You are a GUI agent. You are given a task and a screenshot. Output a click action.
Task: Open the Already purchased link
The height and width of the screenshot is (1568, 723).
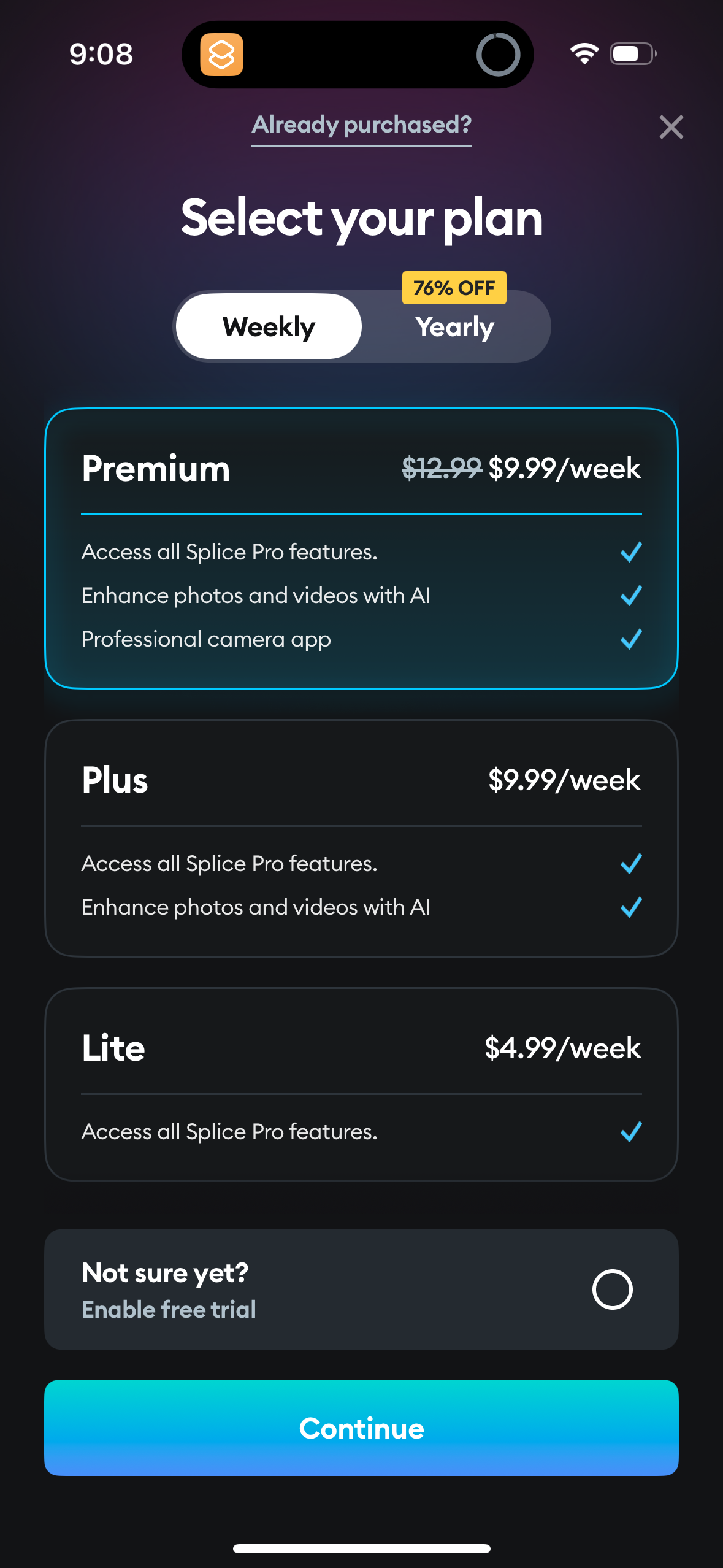click(x=362, y=125)
